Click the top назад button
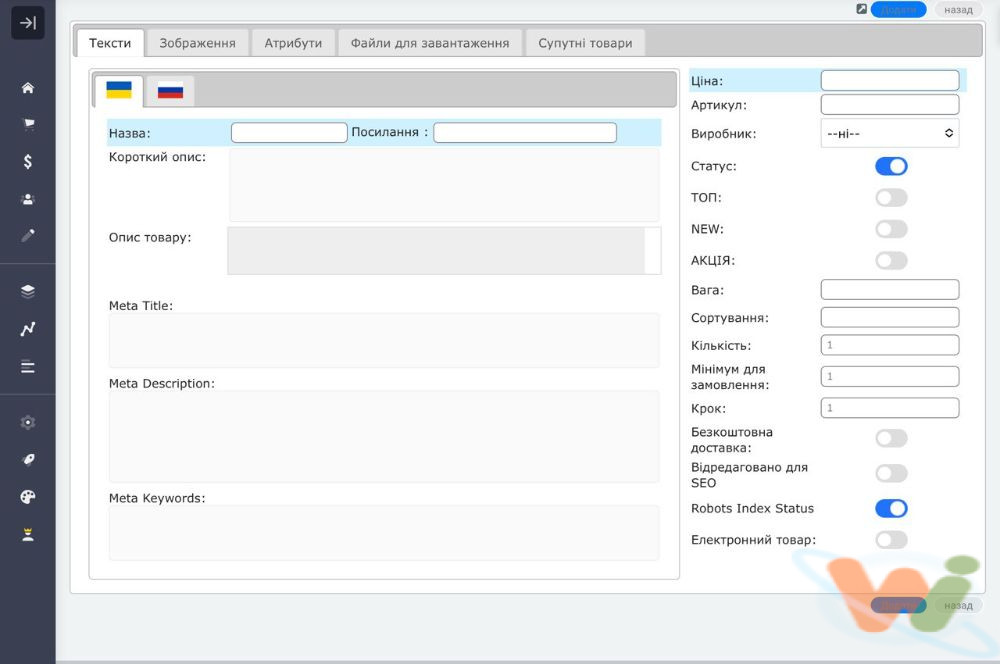 point(957,10)
